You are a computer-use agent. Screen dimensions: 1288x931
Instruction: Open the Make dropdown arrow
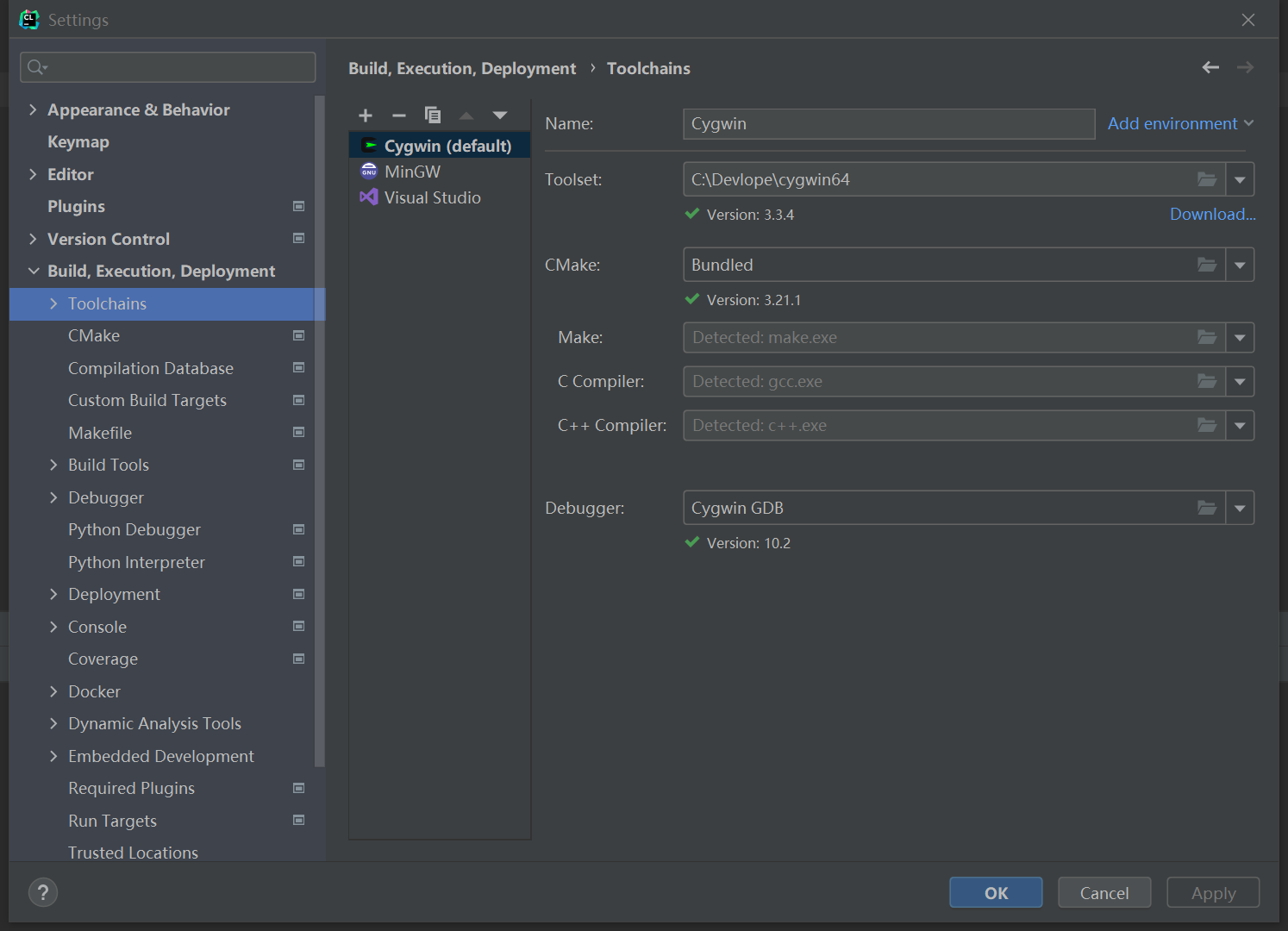point(1240,337)
